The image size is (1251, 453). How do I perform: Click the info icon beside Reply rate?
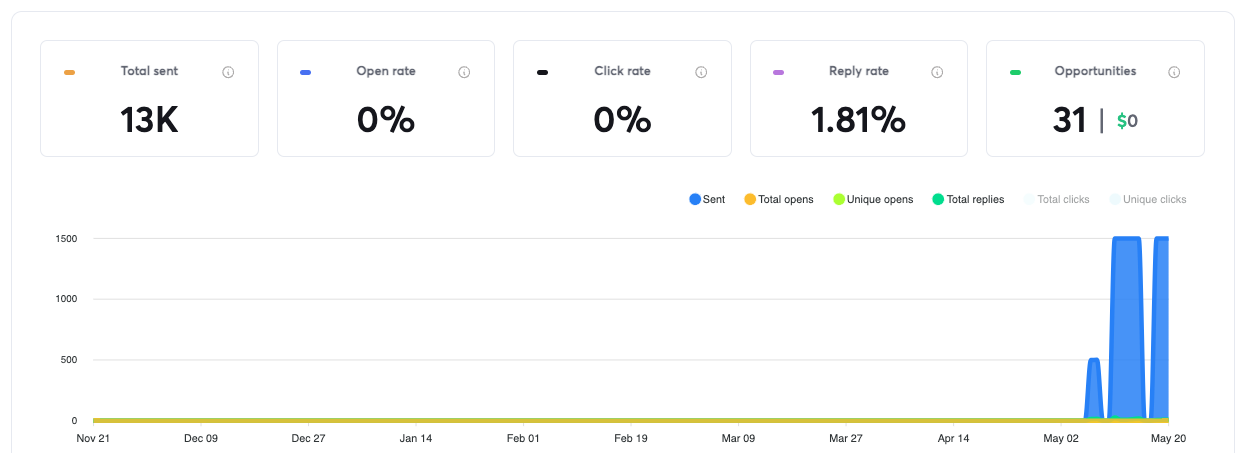pyautogui.click(x=937, y=72)
